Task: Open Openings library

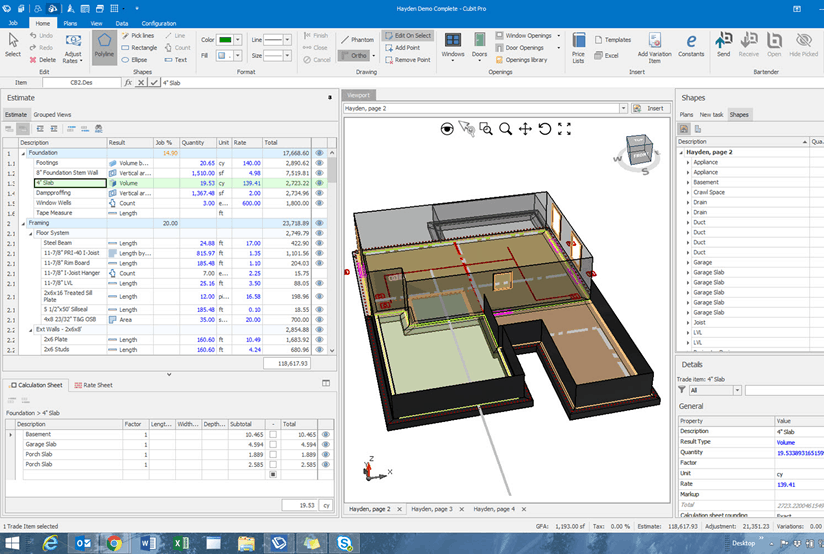Action: pos(521,60)
